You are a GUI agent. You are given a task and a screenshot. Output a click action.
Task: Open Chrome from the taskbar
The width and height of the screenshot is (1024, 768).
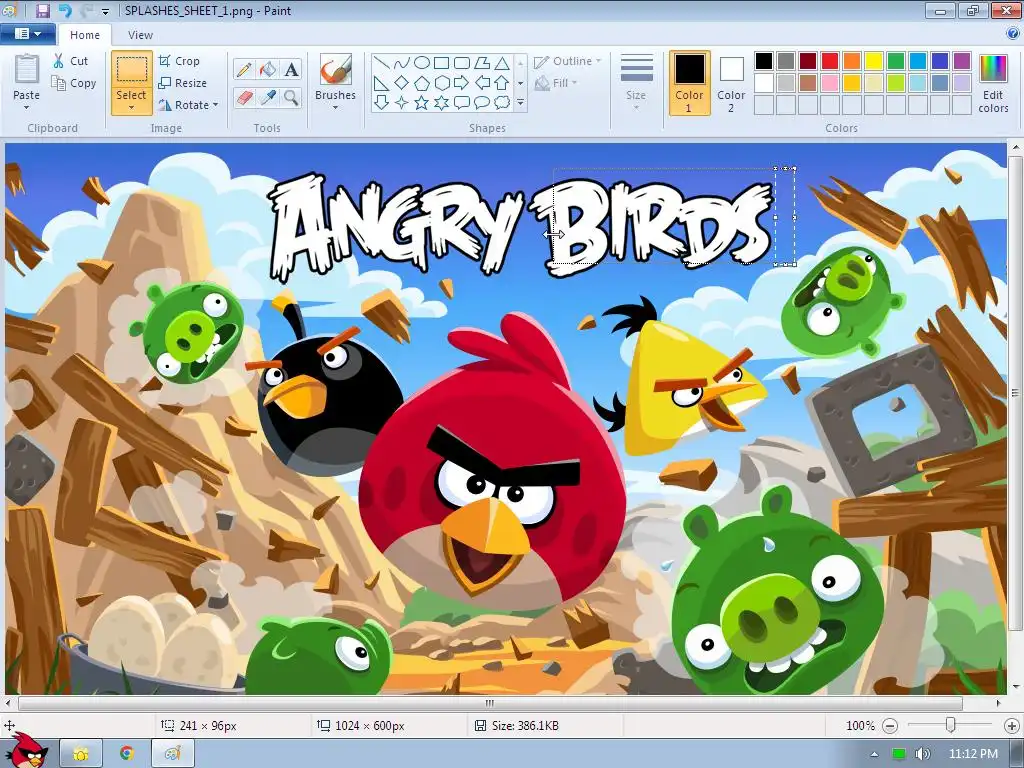tap(127, 753)
